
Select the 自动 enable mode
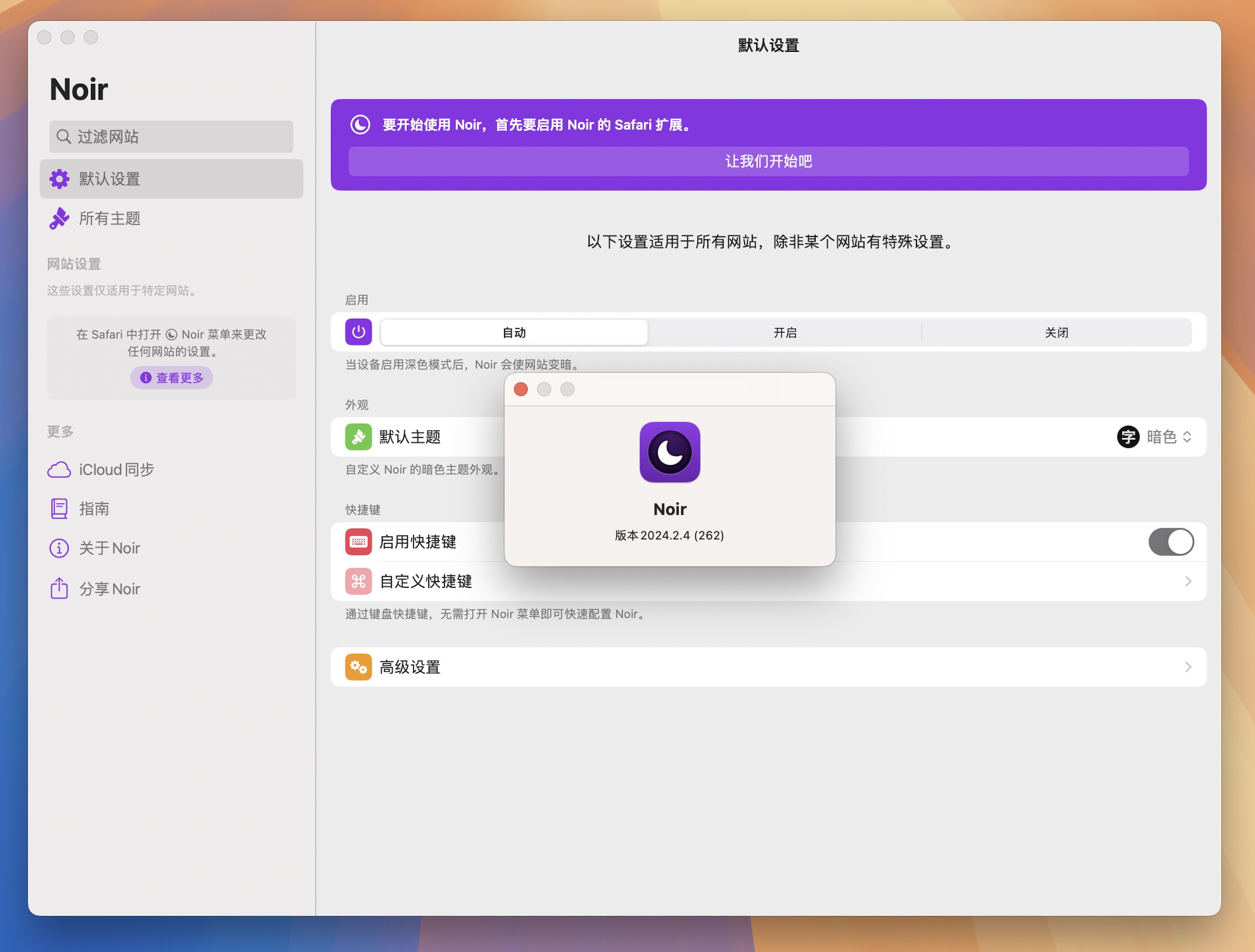tap(514, 333)
